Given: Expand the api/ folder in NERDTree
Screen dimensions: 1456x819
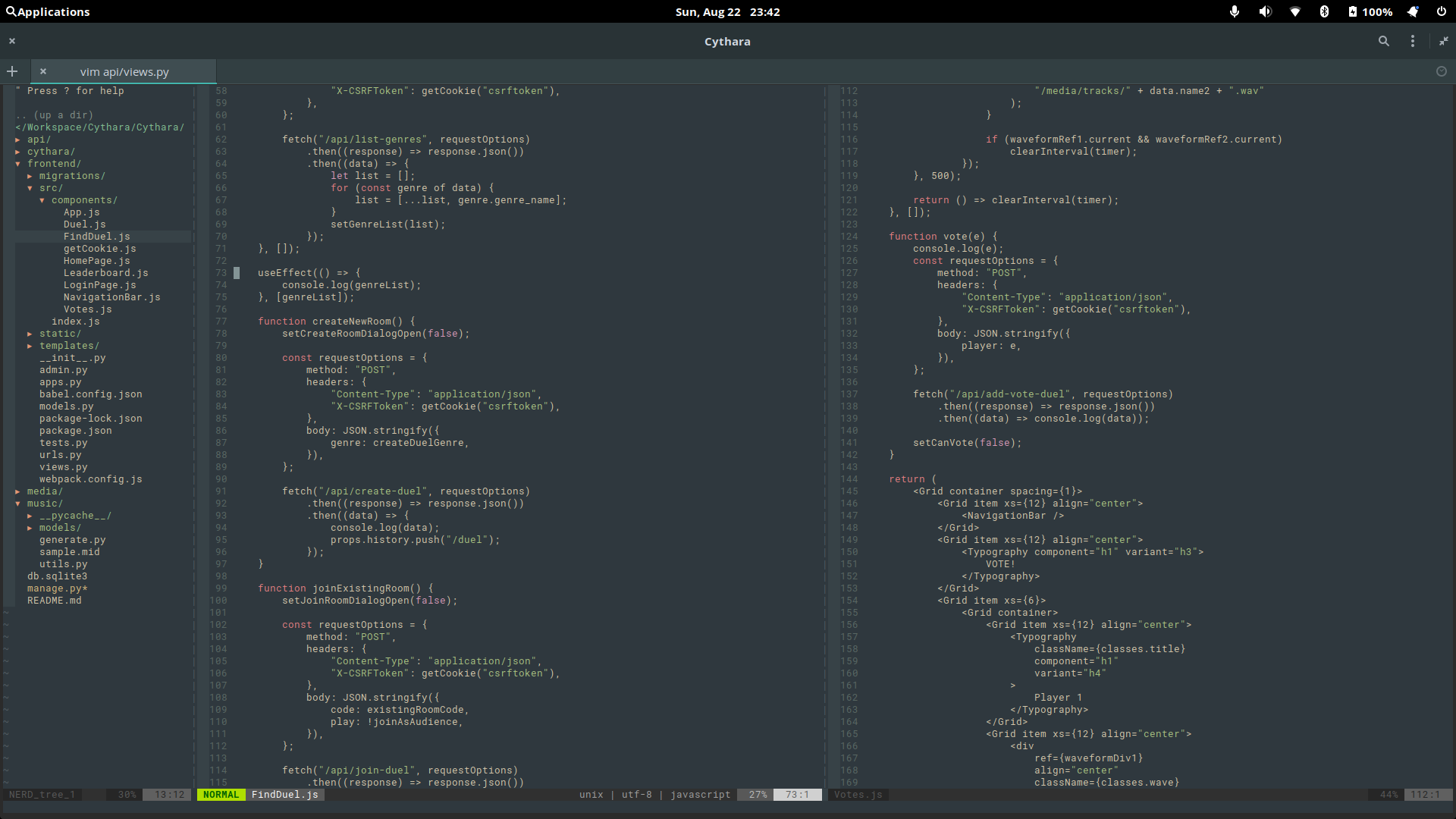Looking at the screenshot, I should point(38,140).
